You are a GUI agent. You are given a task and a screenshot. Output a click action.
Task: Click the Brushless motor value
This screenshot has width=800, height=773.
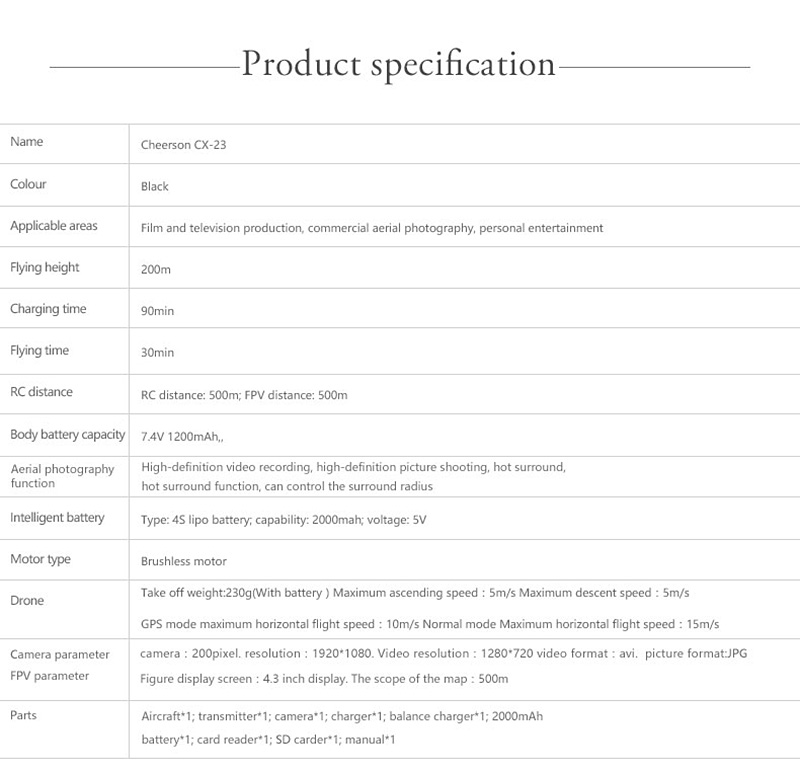tap(184, 561)
